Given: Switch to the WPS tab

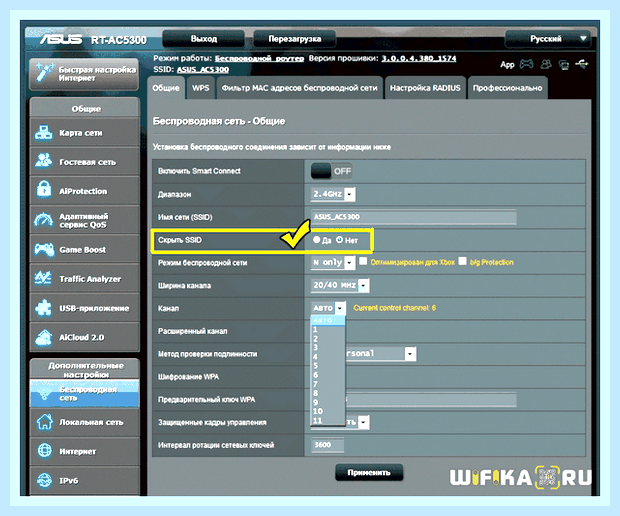Looking at the screenshot, I should 200,88.
